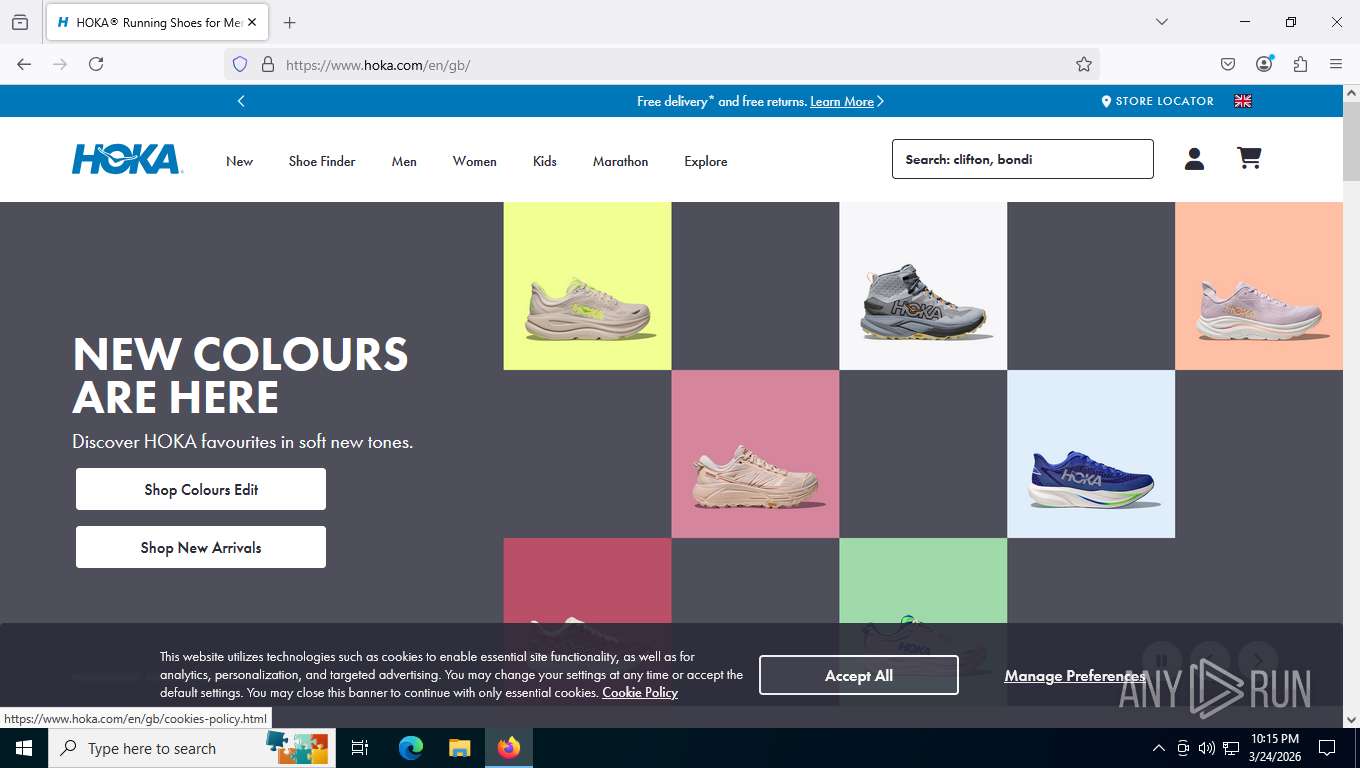The image size is (1360, 768).
Task: Open the shopping cart icon
Action: tap(1249, 158)
